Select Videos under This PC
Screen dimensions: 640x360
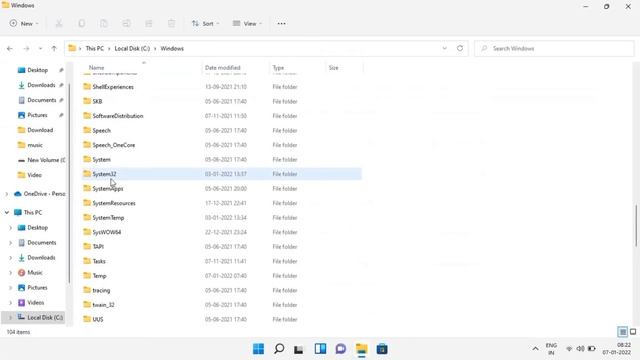coord(36,302)
